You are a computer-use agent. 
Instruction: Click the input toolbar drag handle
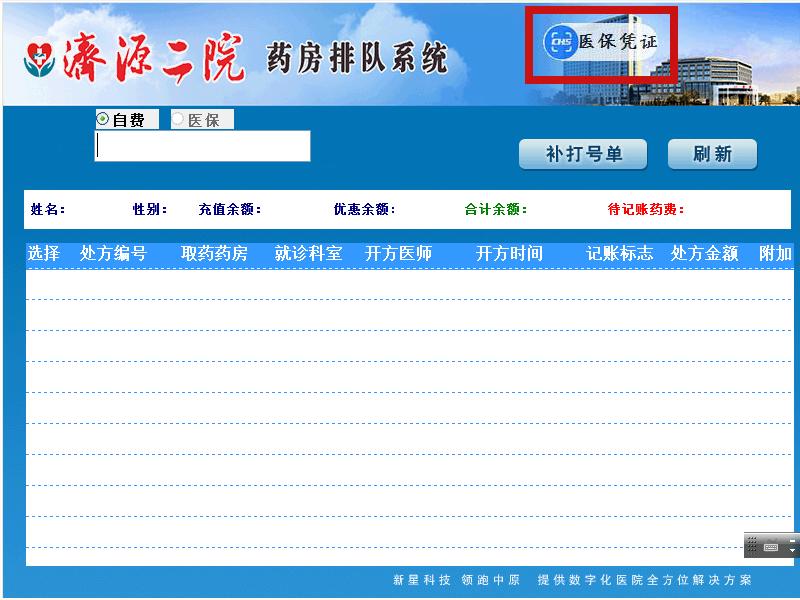[752, 546]
